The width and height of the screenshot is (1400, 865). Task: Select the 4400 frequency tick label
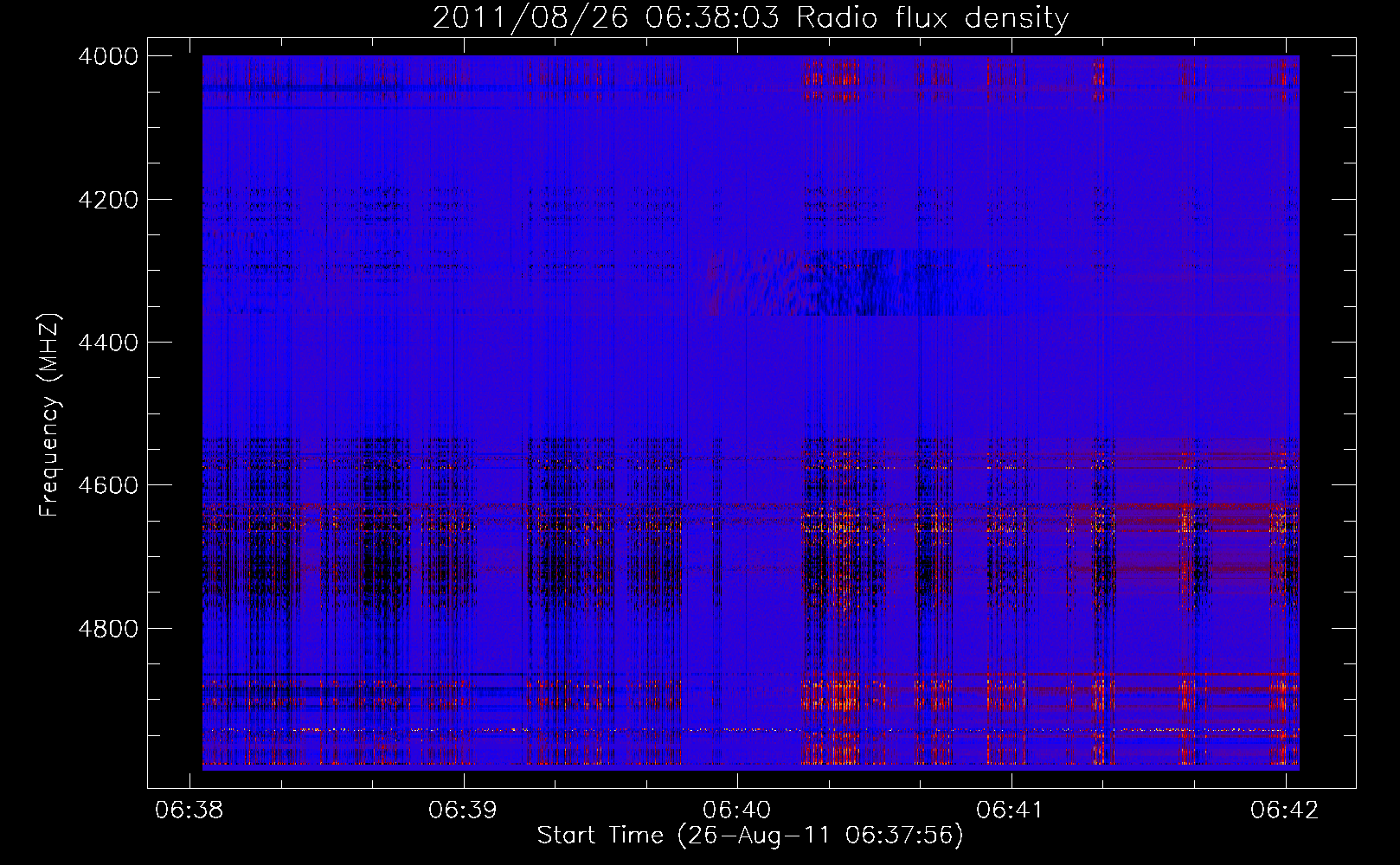[108, 343]
